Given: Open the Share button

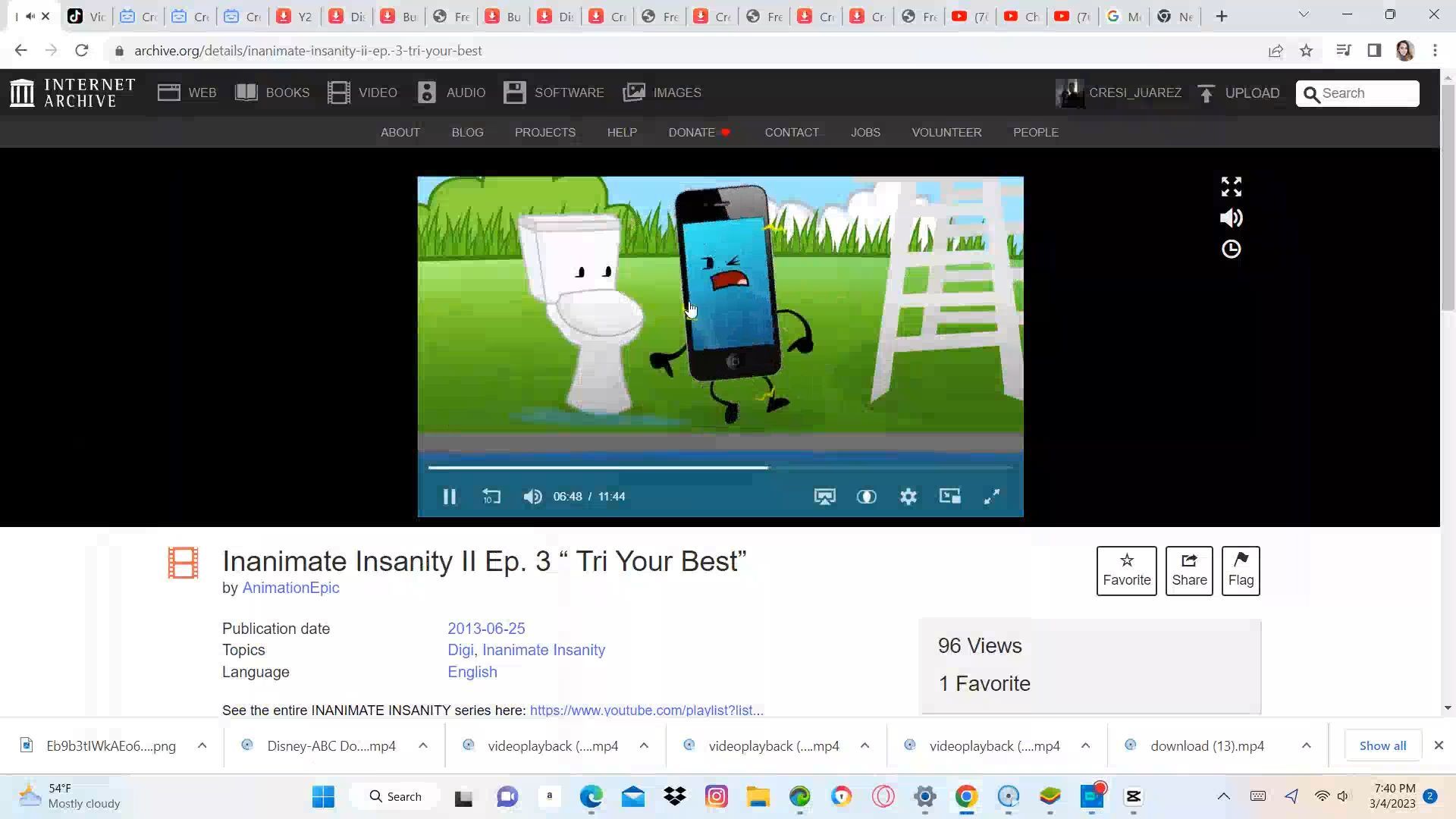Looking at the screenshot, I should point(1188,570).
